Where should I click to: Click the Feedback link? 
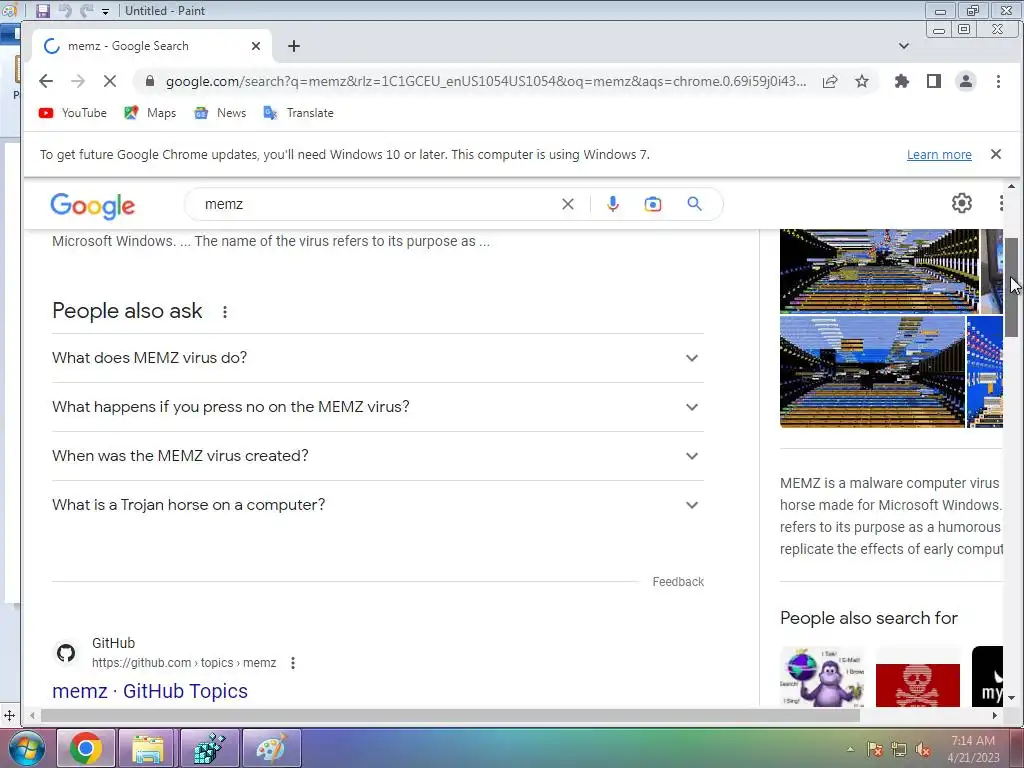click(x=678, y=582)
